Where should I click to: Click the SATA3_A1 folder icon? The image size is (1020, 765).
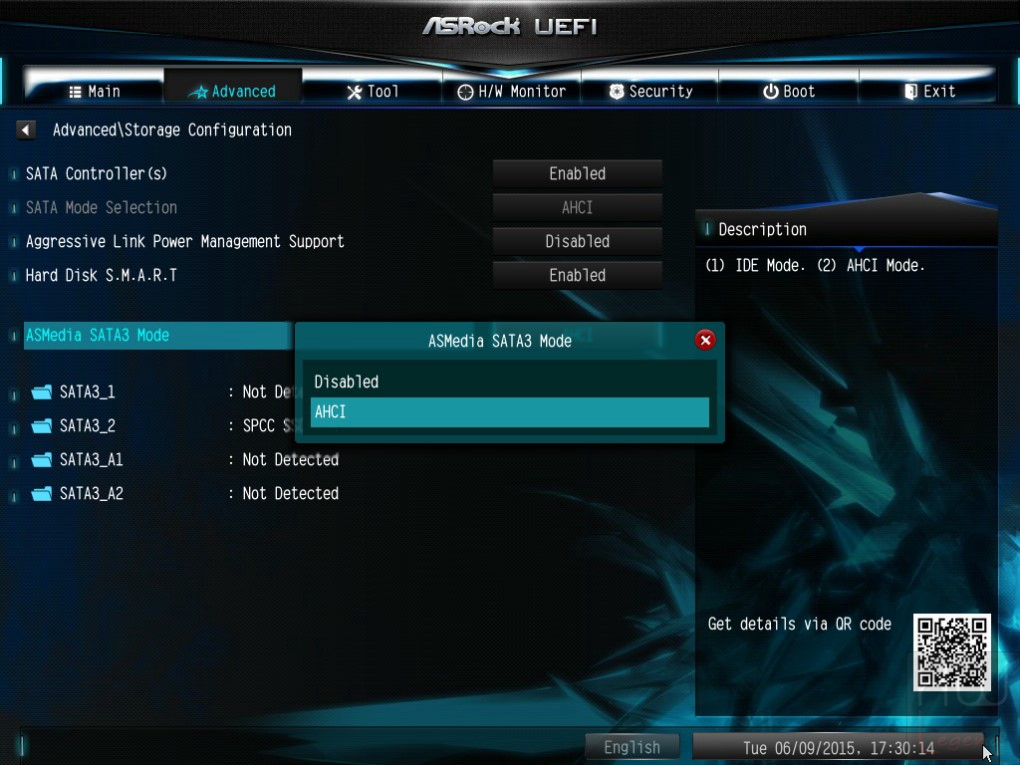click(x=42, y=459)
